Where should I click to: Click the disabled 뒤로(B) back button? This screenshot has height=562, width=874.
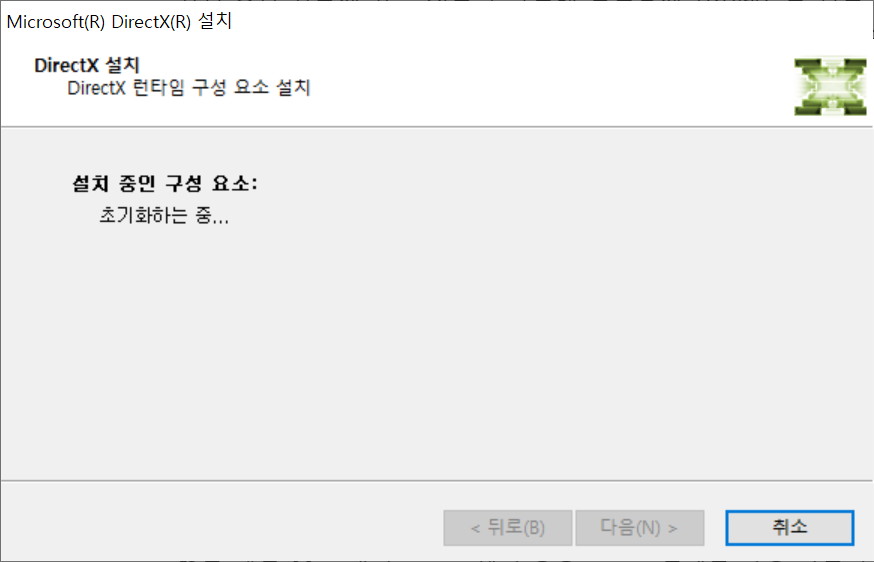[508, 527]
